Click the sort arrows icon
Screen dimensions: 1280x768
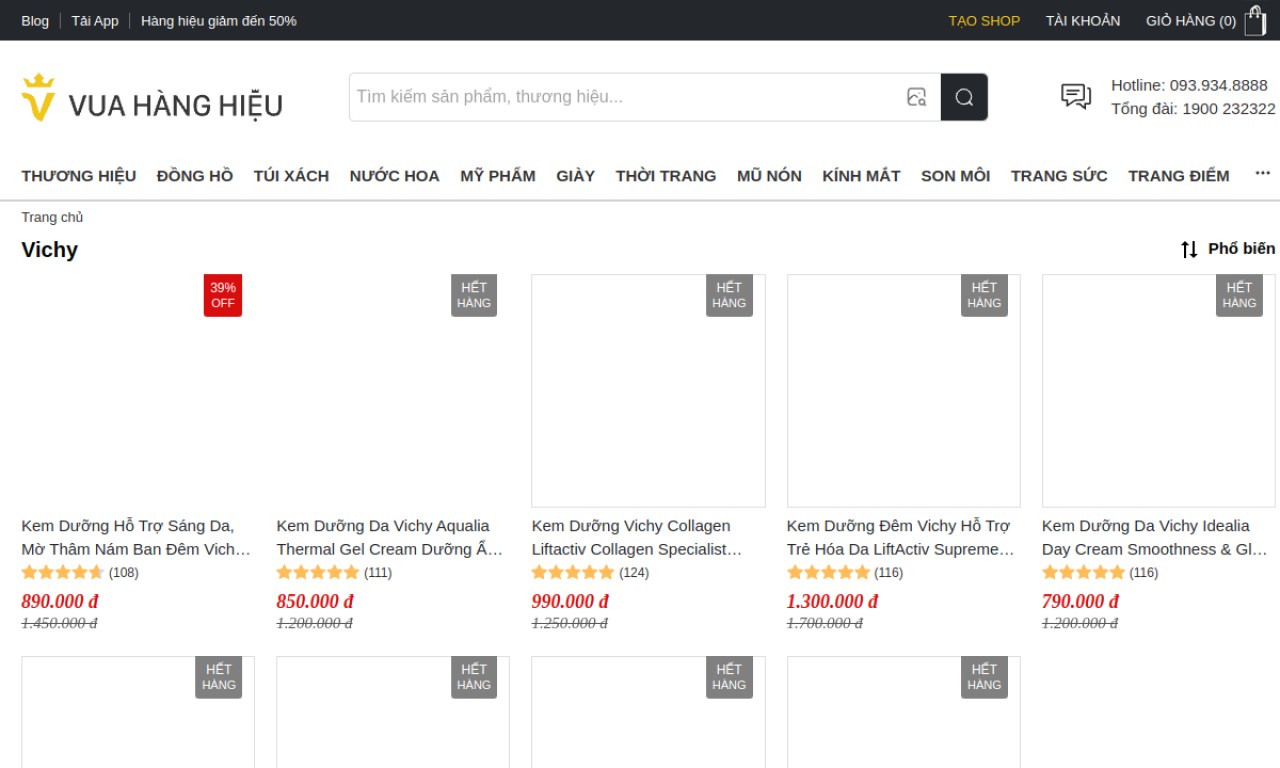point(1189,249)
